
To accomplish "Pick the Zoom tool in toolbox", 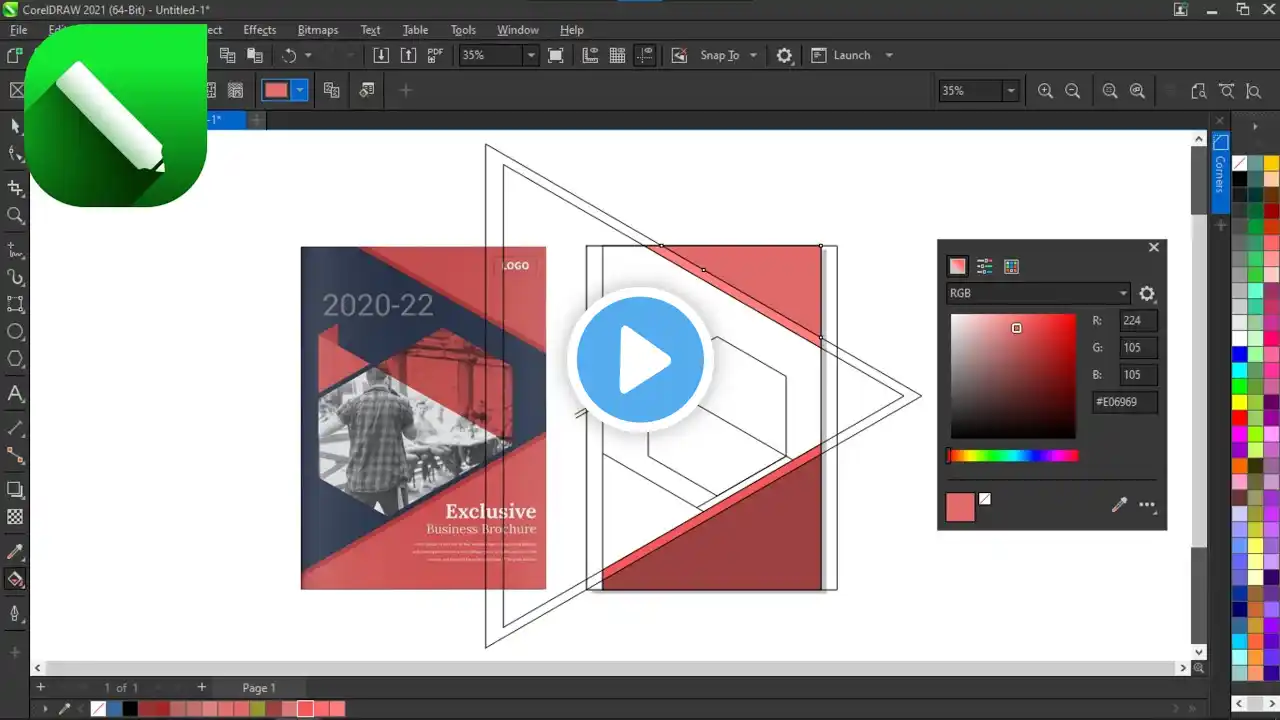I will point(15,215).
